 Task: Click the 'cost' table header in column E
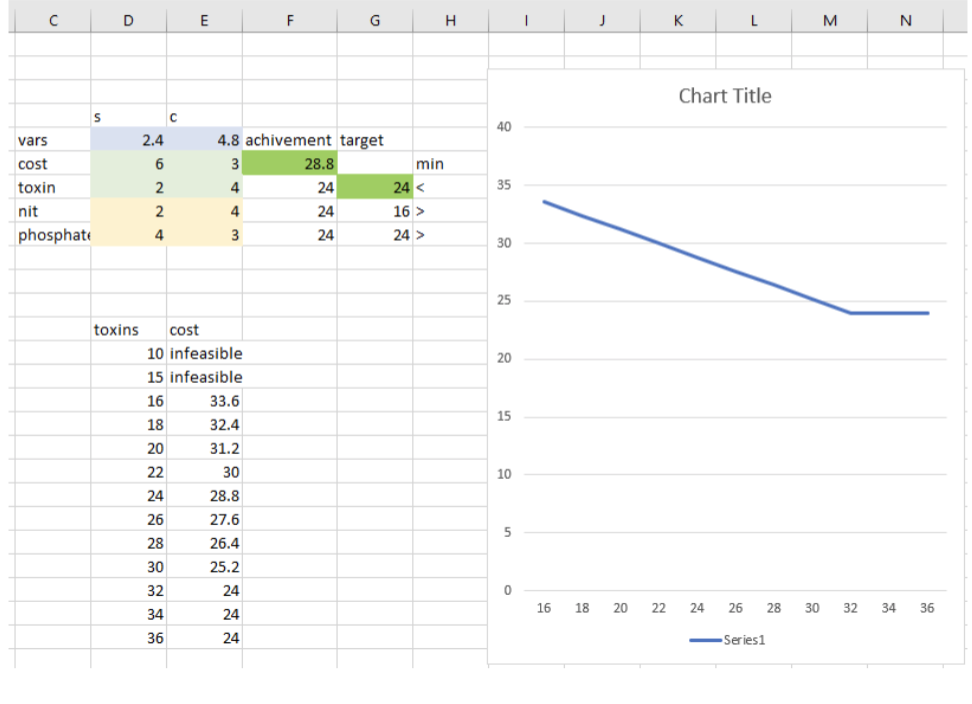pyautogui.click(x=204, y=330)
